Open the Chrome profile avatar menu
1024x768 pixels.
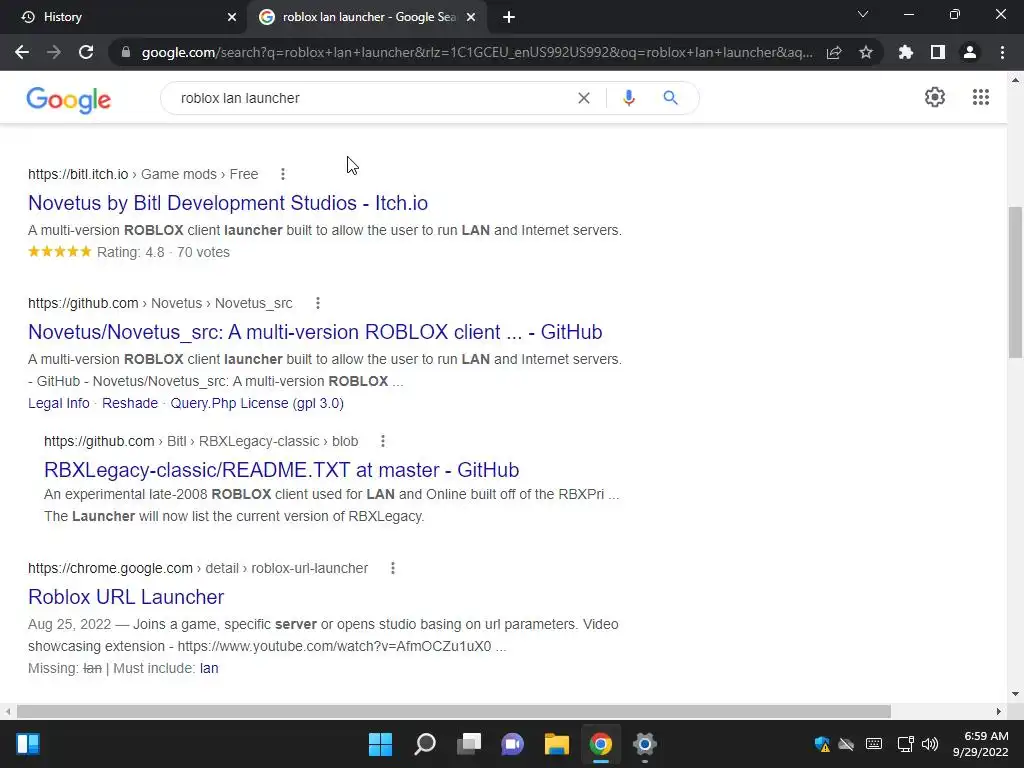970,52
